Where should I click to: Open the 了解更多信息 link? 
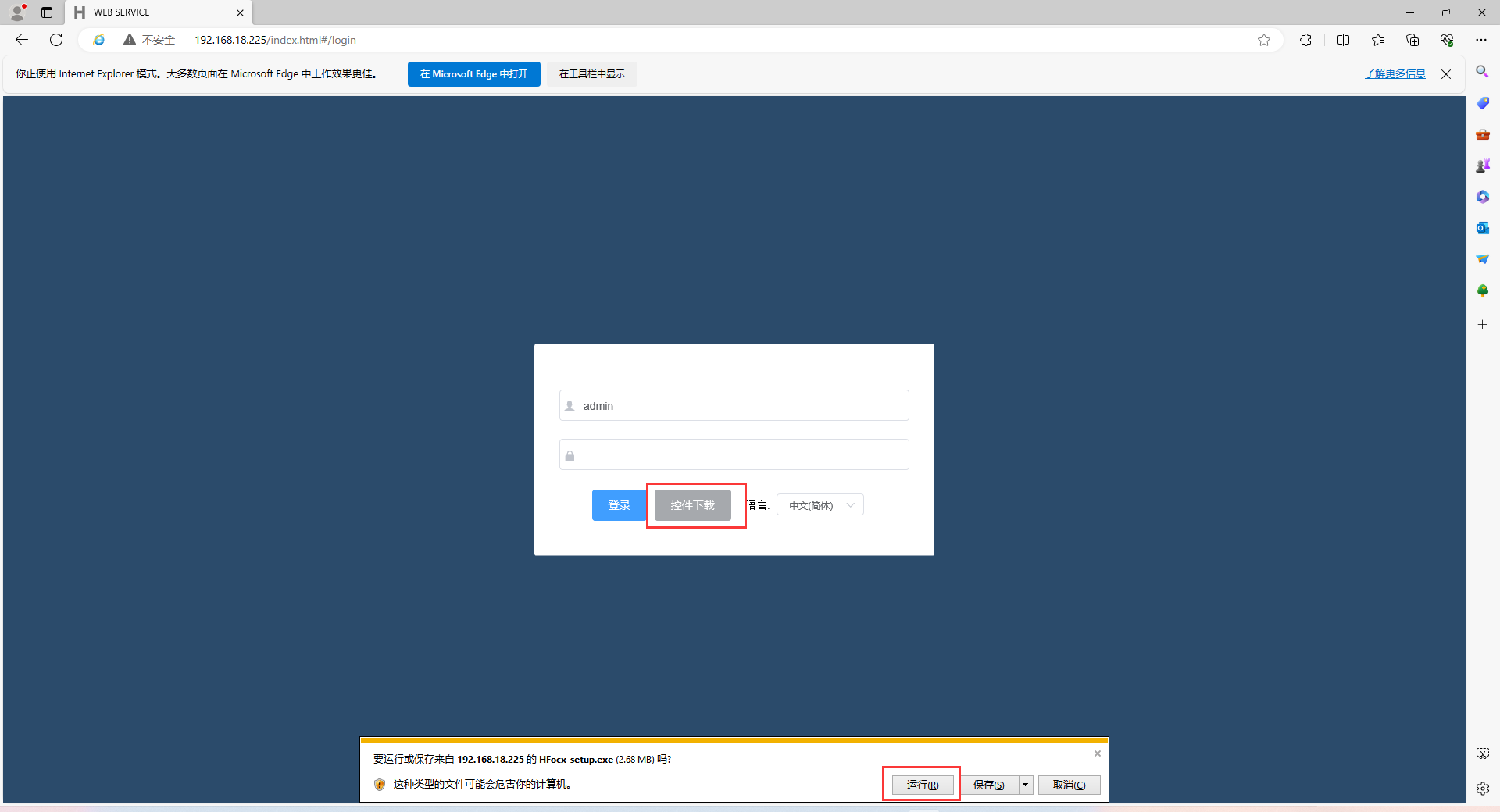point(1395,73)
